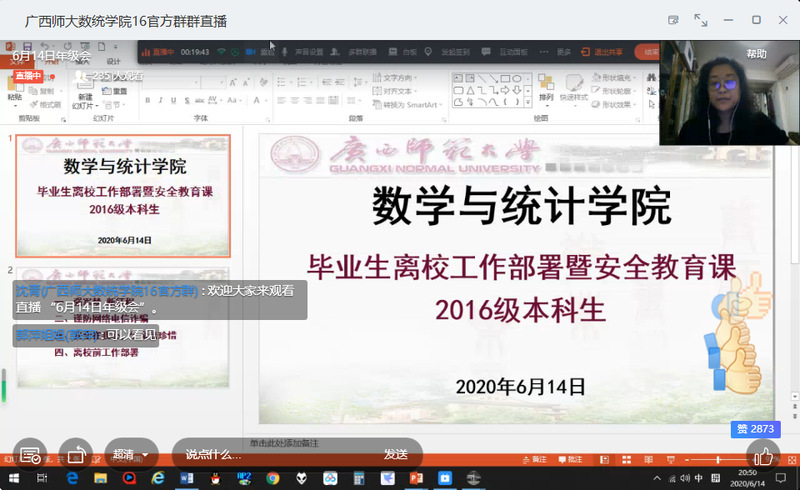
Task: Select the right arrow shape in gallery
Action: point(505,90)
